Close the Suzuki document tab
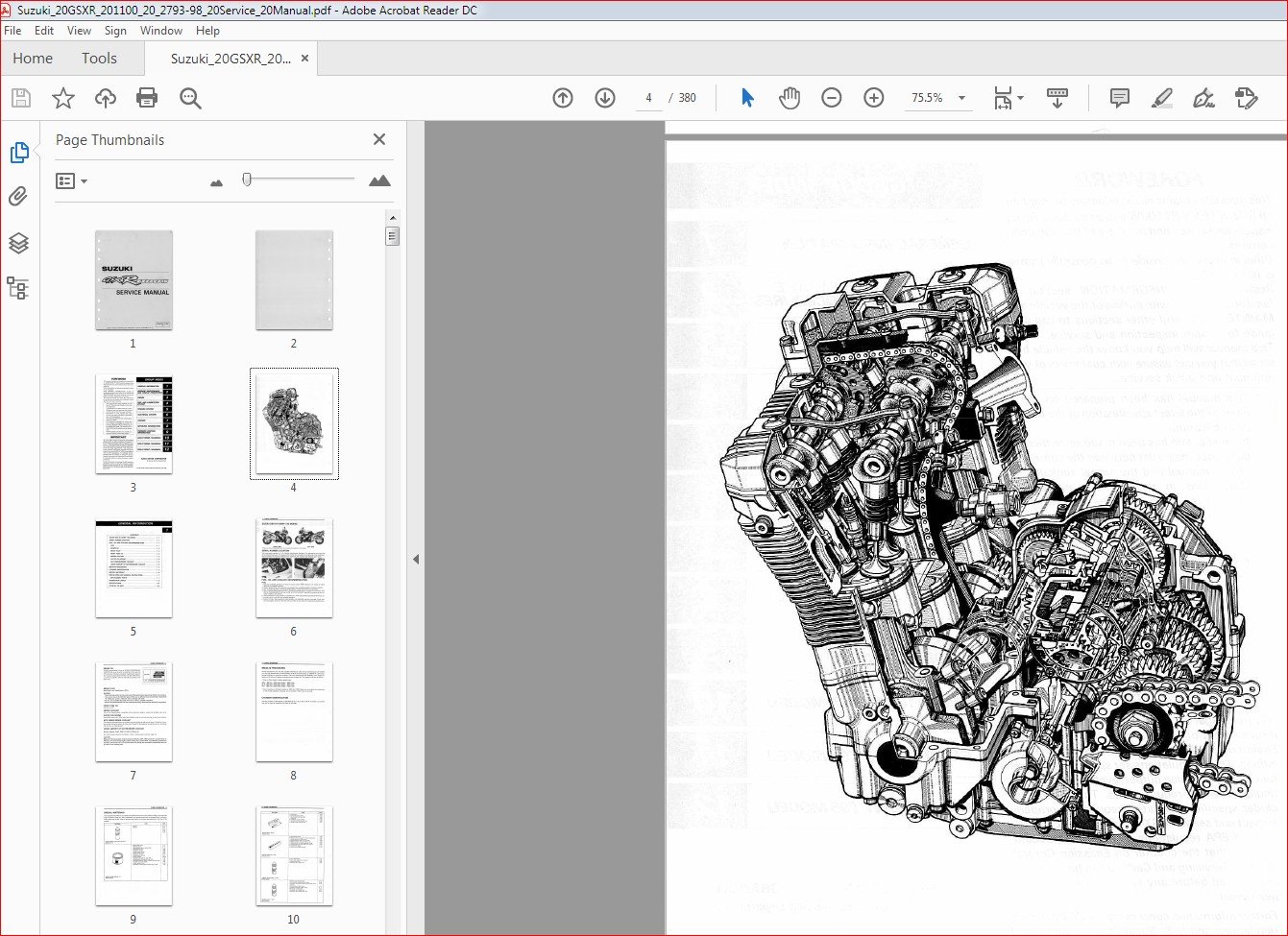Screen dimensions: 1288x936 point(304,59)
